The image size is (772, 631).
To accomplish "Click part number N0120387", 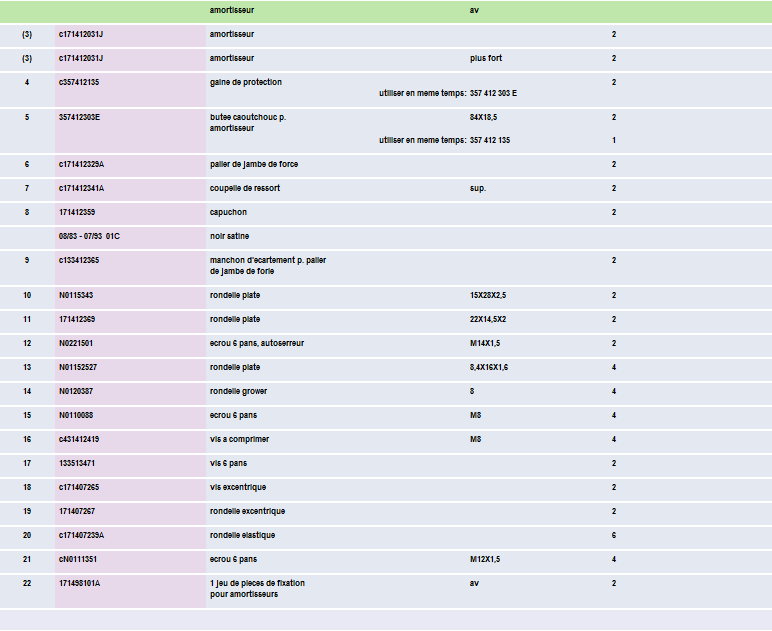I will click(x=76, y=391).
